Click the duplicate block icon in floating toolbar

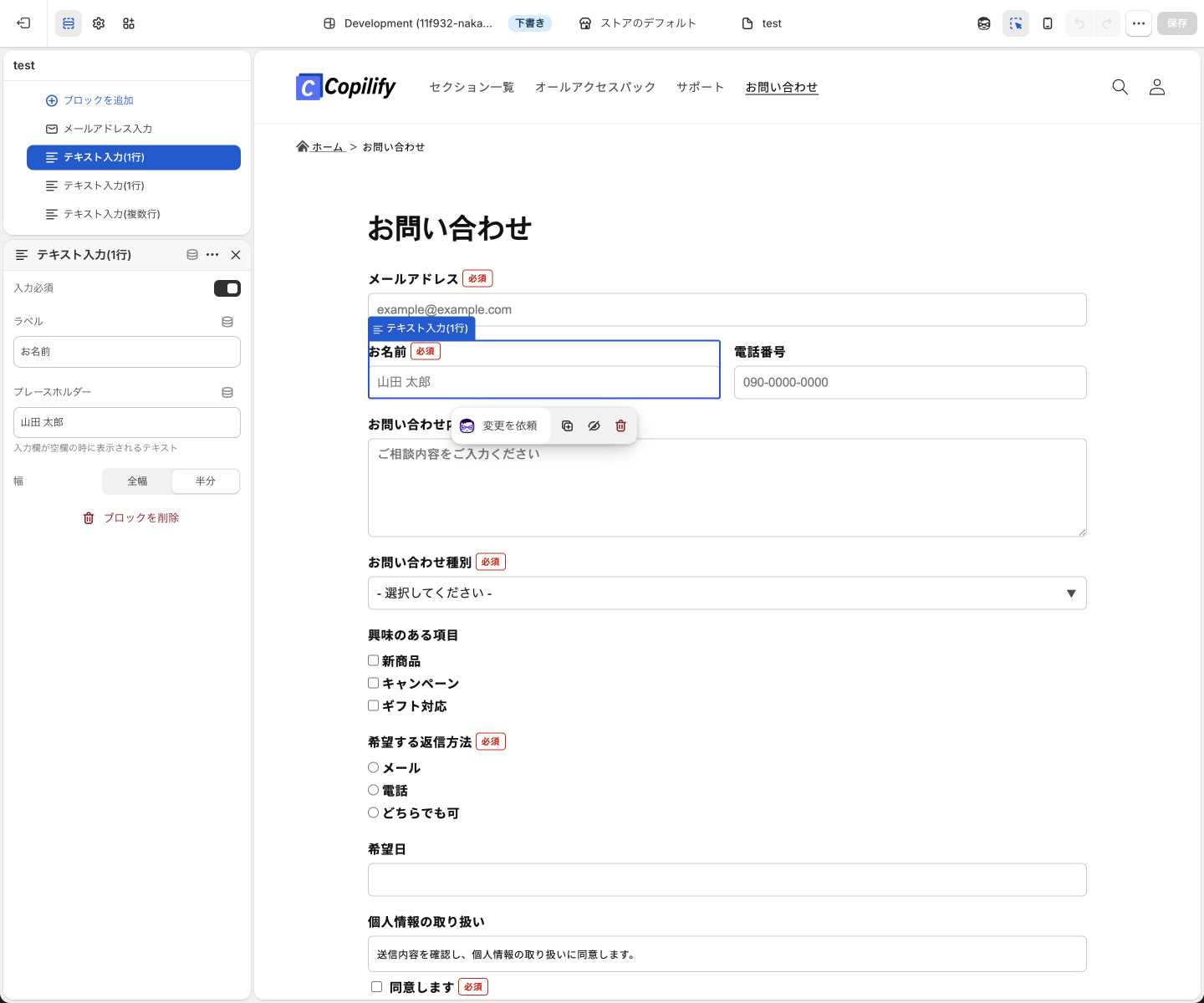tap(568, 426)
